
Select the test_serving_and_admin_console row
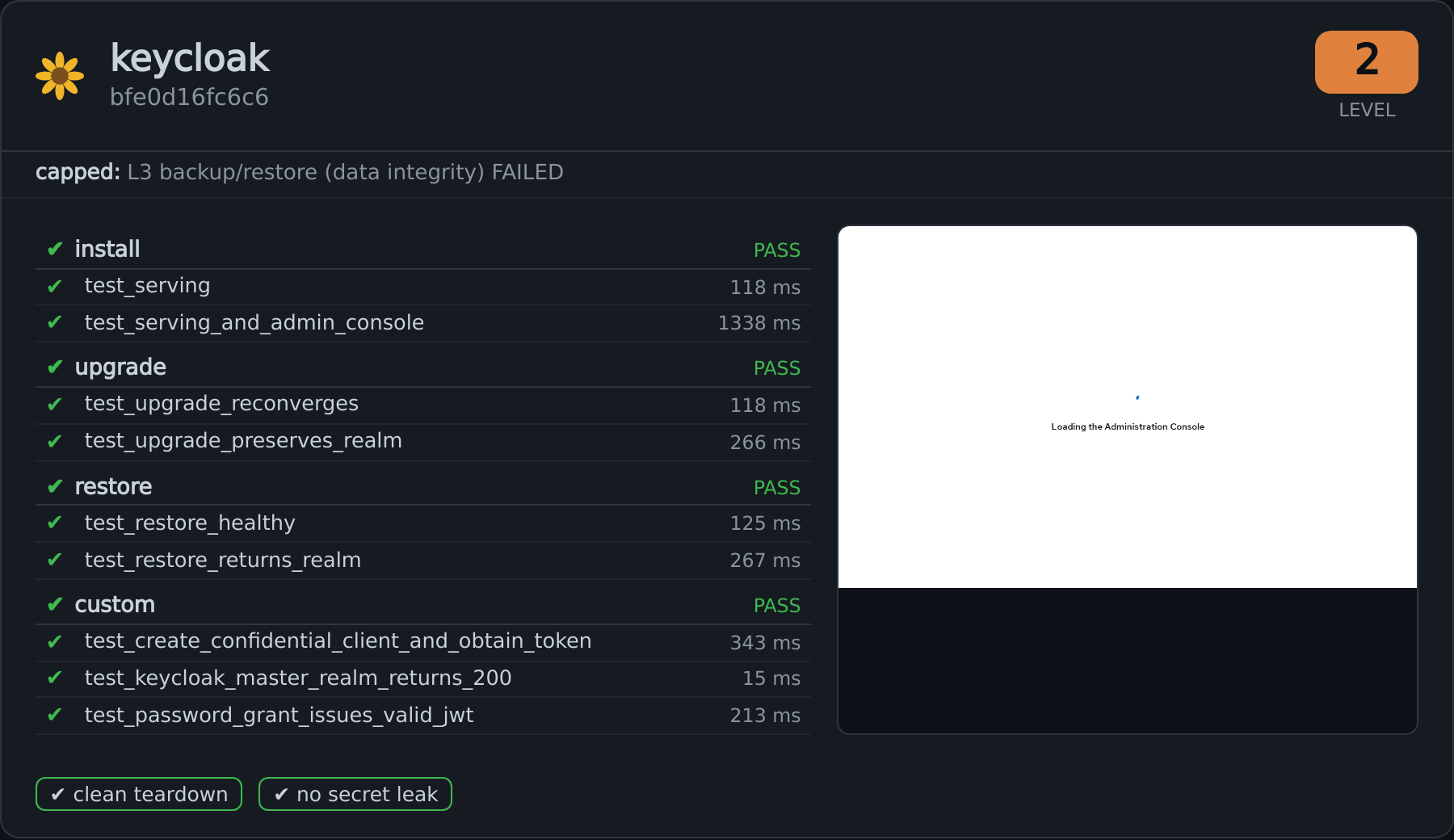coord(423,323)
